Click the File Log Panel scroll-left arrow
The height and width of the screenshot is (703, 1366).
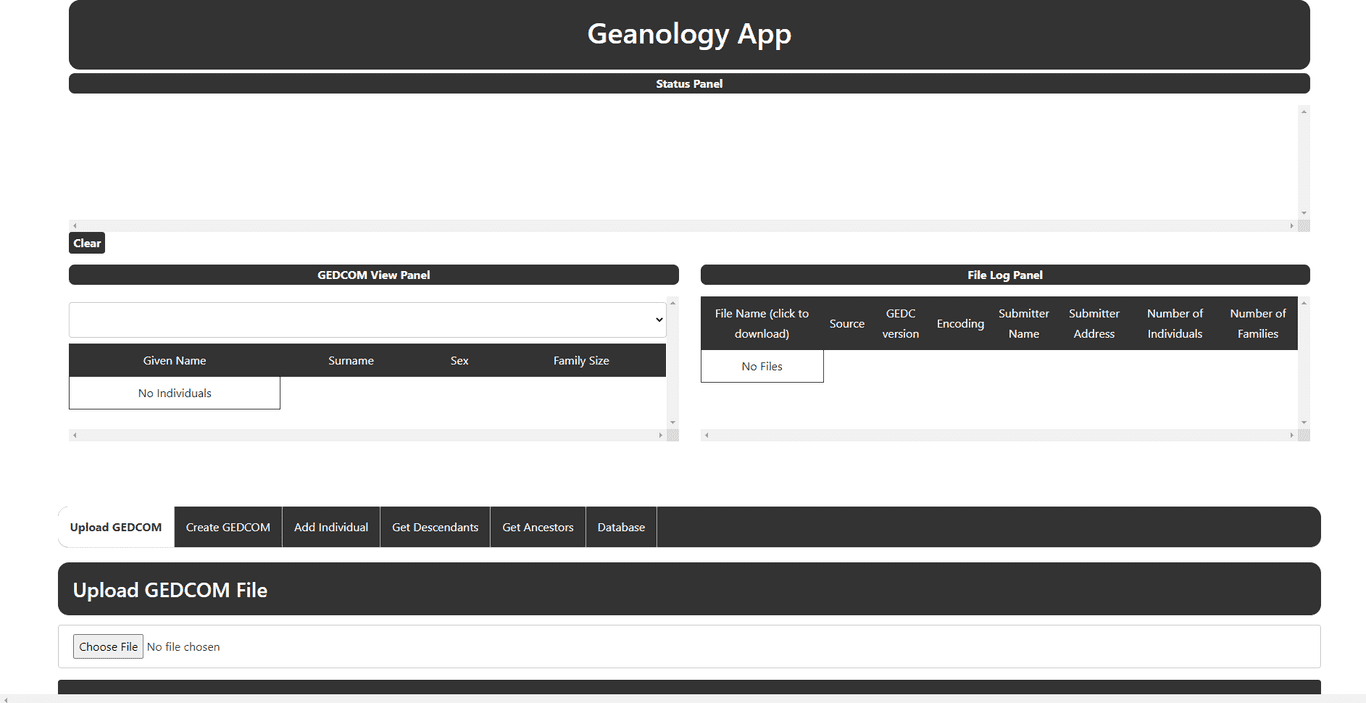707,435
